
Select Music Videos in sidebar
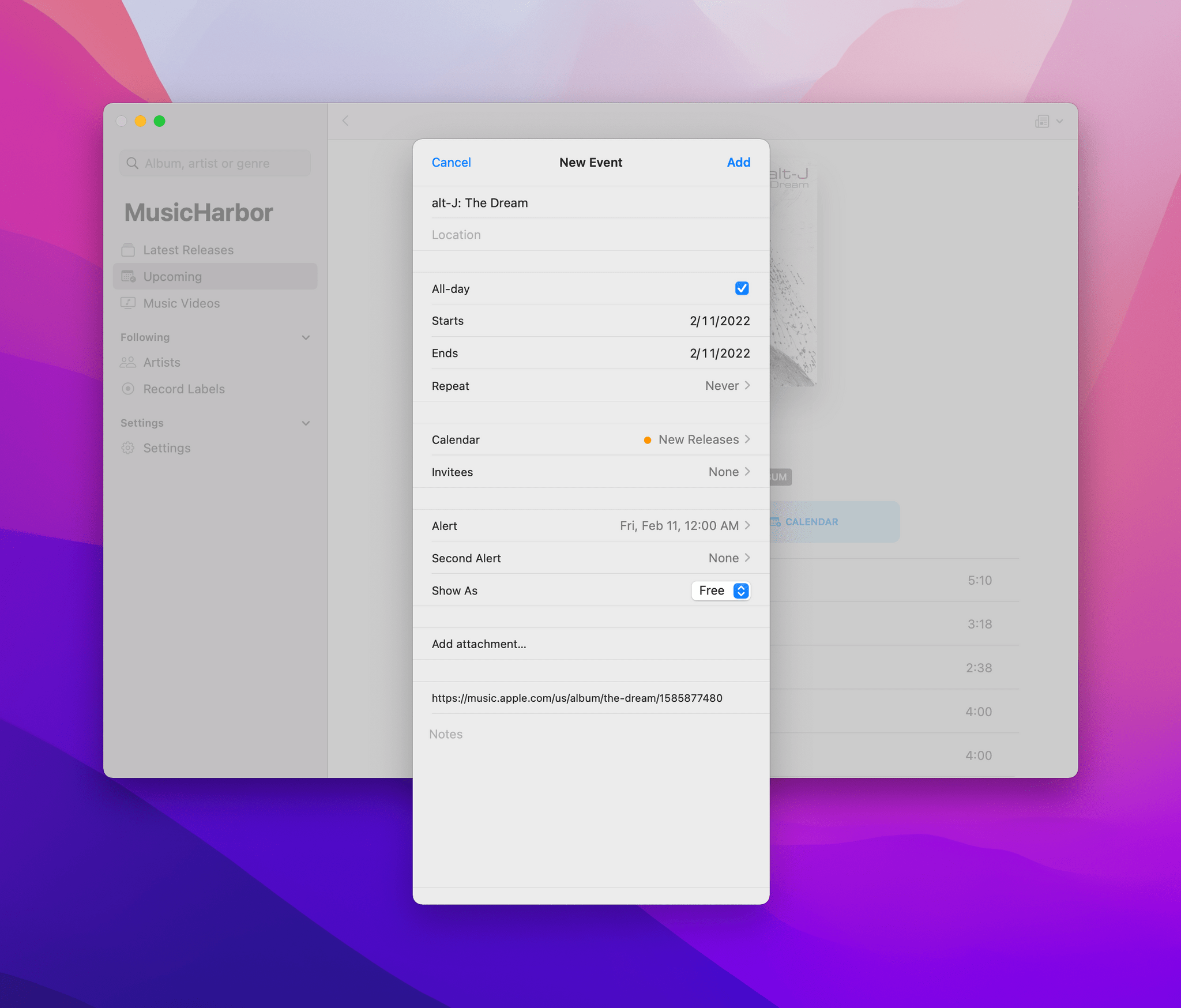coord(215,303)
